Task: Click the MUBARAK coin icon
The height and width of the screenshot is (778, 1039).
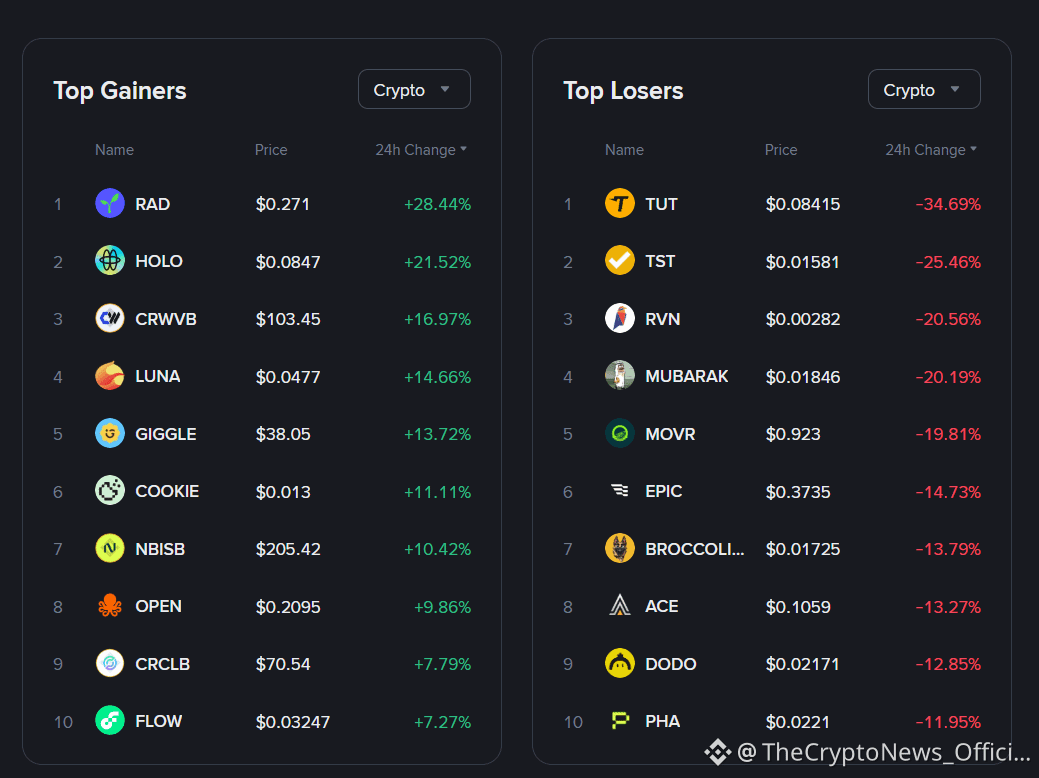Action: (x=620, y=376)
